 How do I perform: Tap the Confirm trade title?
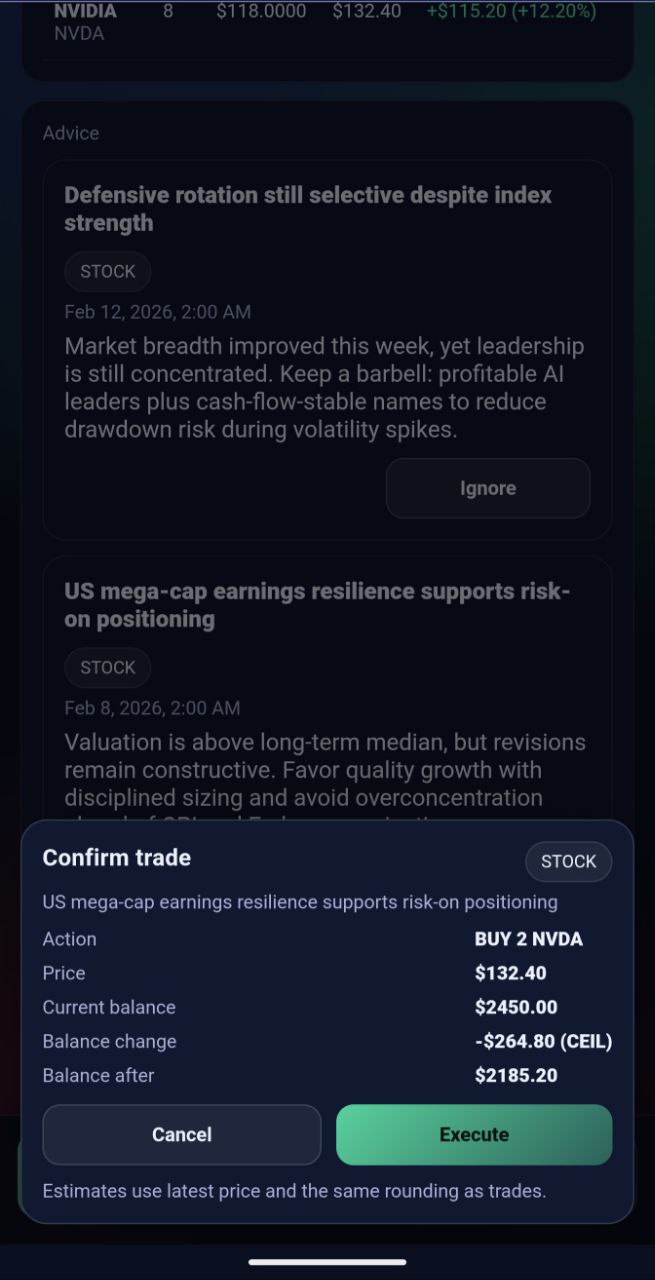coord(116,858)
